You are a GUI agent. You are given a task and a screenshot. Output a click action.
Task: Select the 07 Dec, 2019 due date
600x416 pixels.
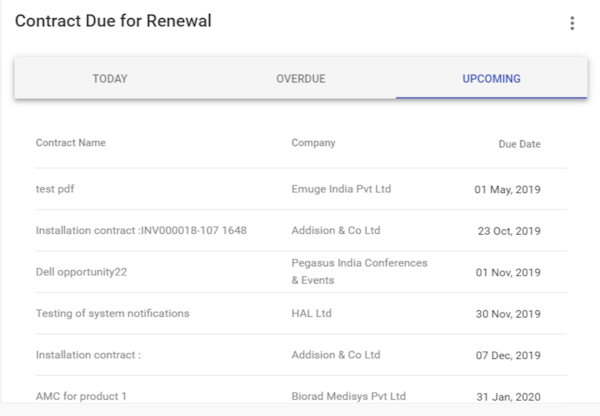(507, 355)
